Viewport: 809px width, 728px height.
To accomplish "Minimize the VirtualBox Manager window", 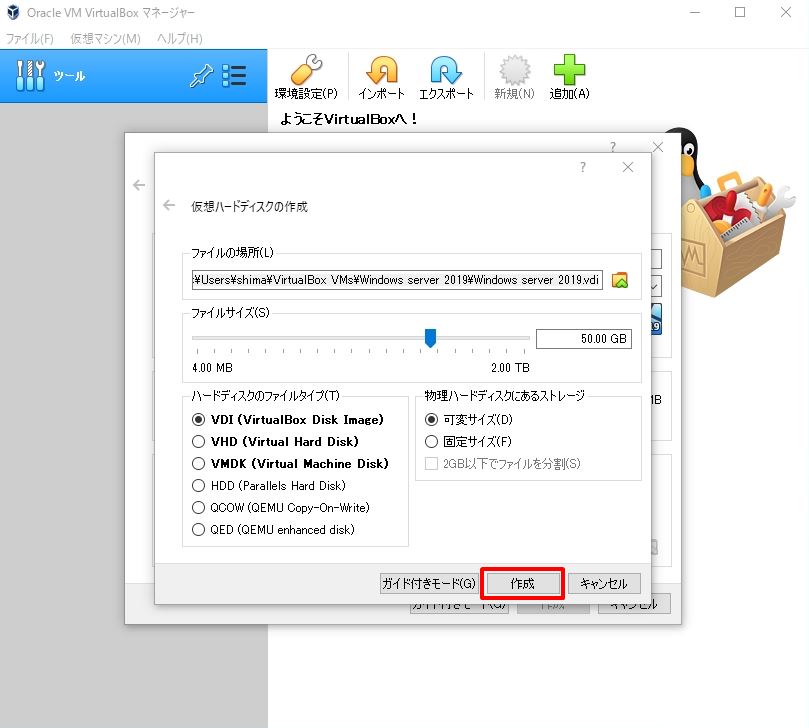I will point(695,12).
